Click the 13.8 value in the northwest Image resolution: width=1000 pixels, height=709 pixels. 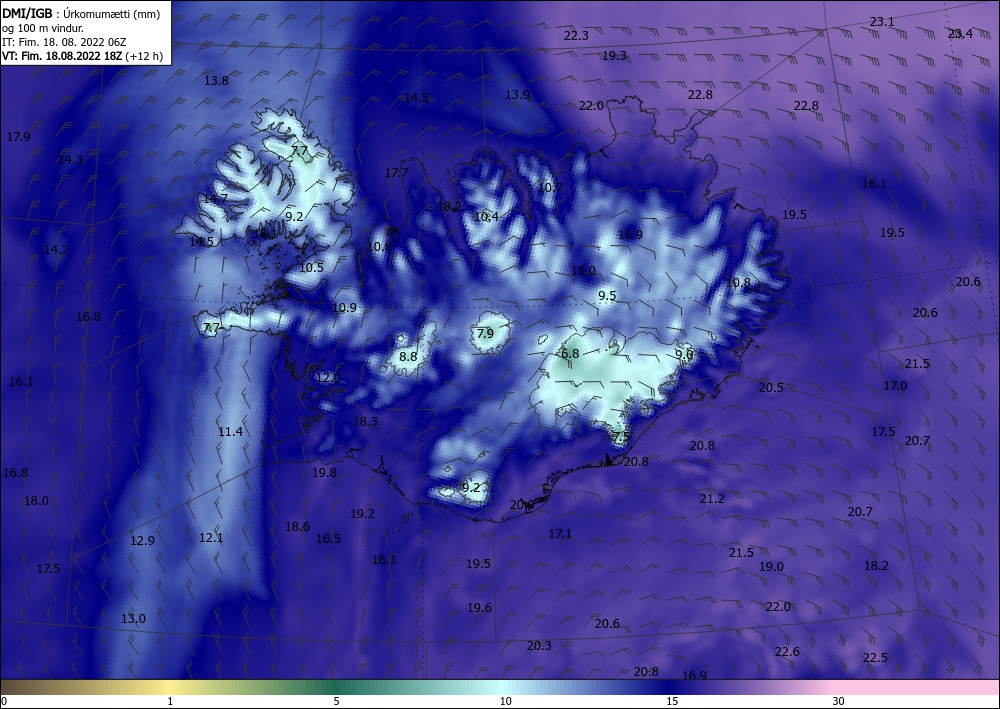click(216, 81)
